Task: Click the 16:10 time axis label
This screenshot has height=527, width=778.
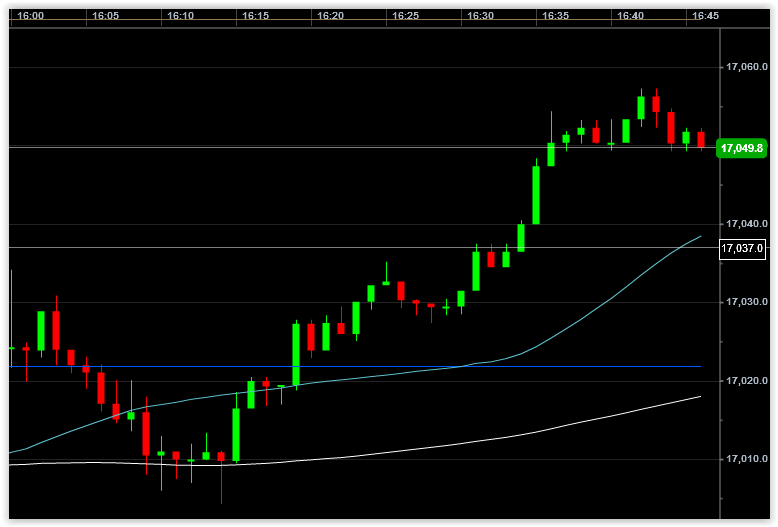Action: (x=180, y=16)
